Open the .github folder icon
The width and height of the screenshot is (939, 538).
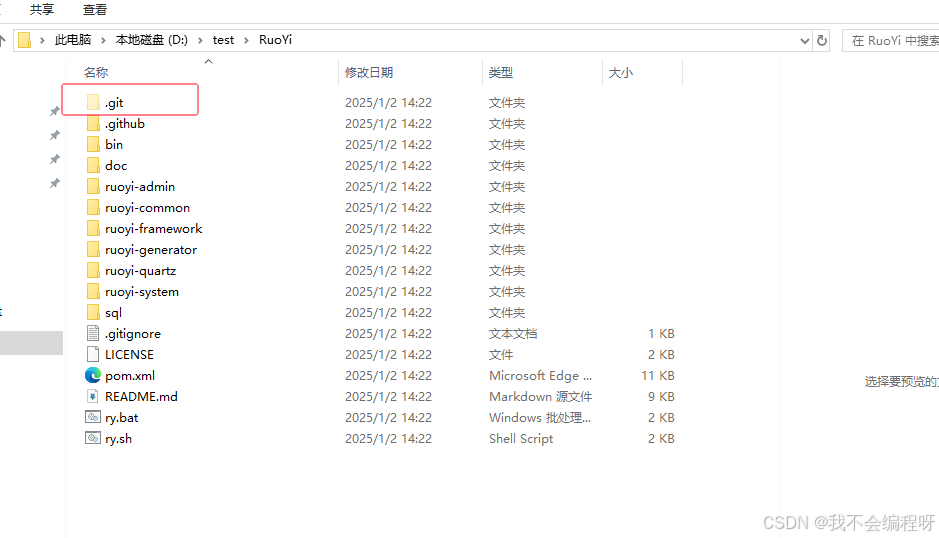pos(93,123)
